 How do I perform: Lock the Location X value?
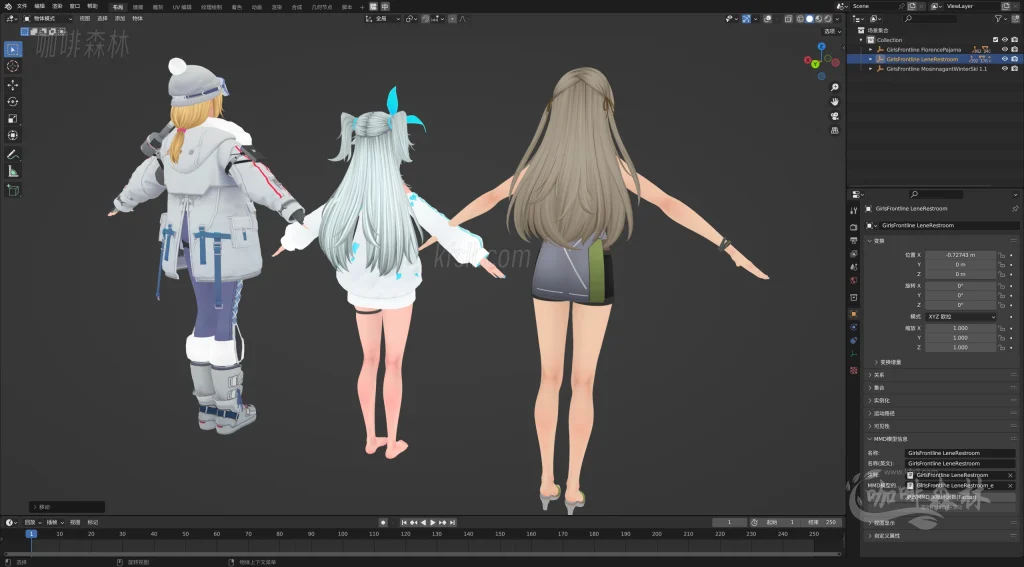pos(1002,255)
